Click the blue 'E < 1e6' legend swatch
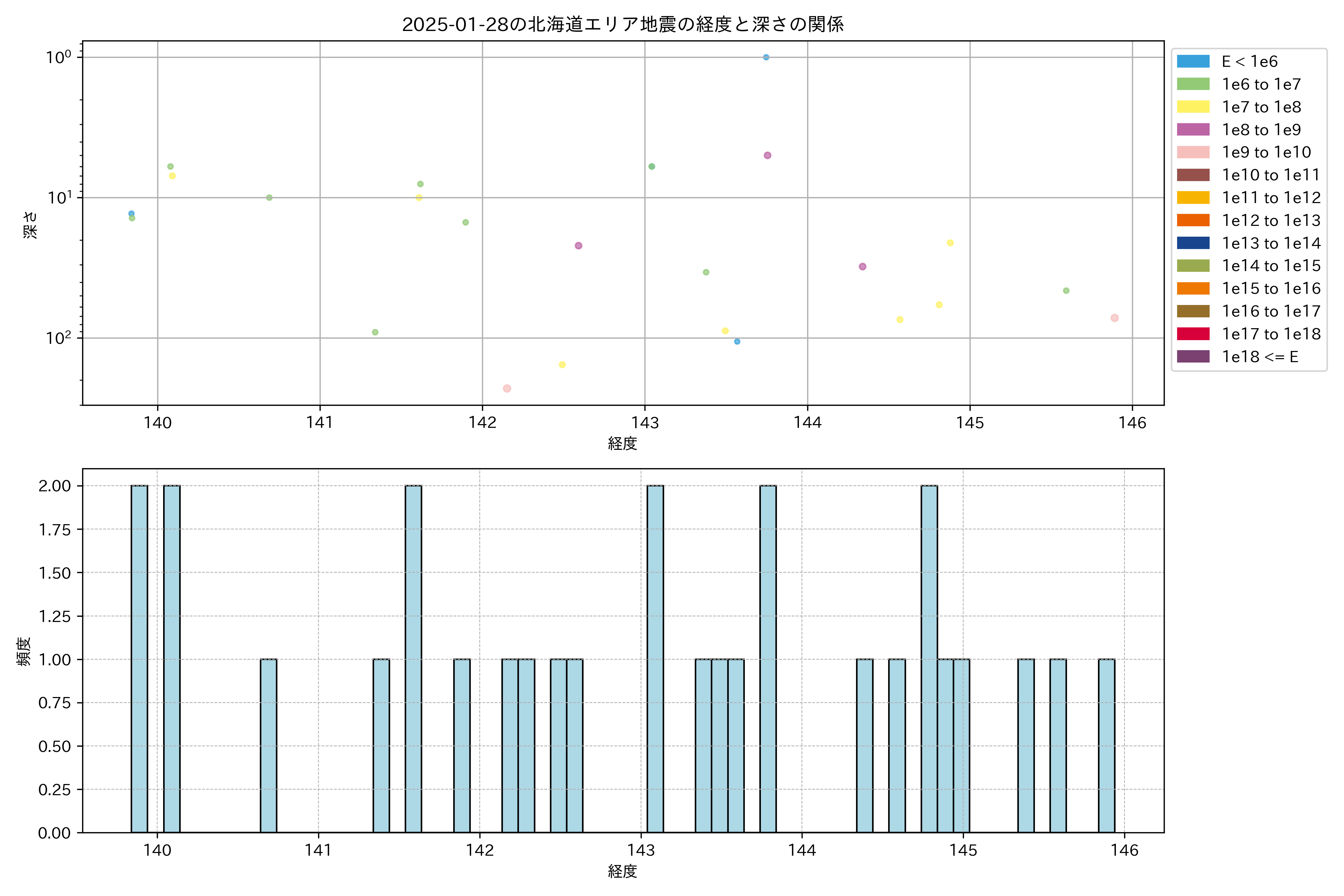Screen dimensions: 1344x896 (1193, 62)
